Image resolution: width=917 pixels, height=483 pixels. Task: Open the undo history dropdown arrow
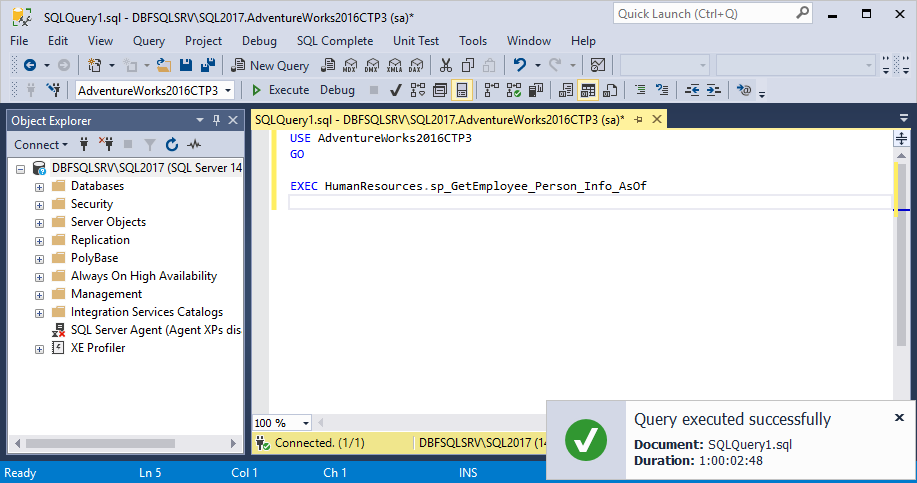coord(537,65)
